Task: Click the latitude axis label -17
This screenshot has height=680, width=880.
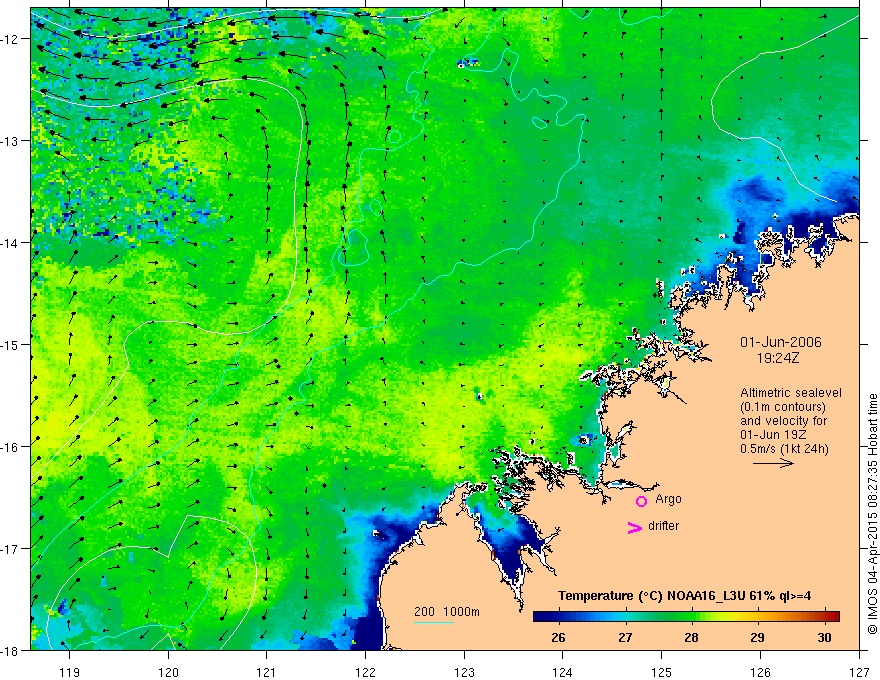Action: click(10, 549)
